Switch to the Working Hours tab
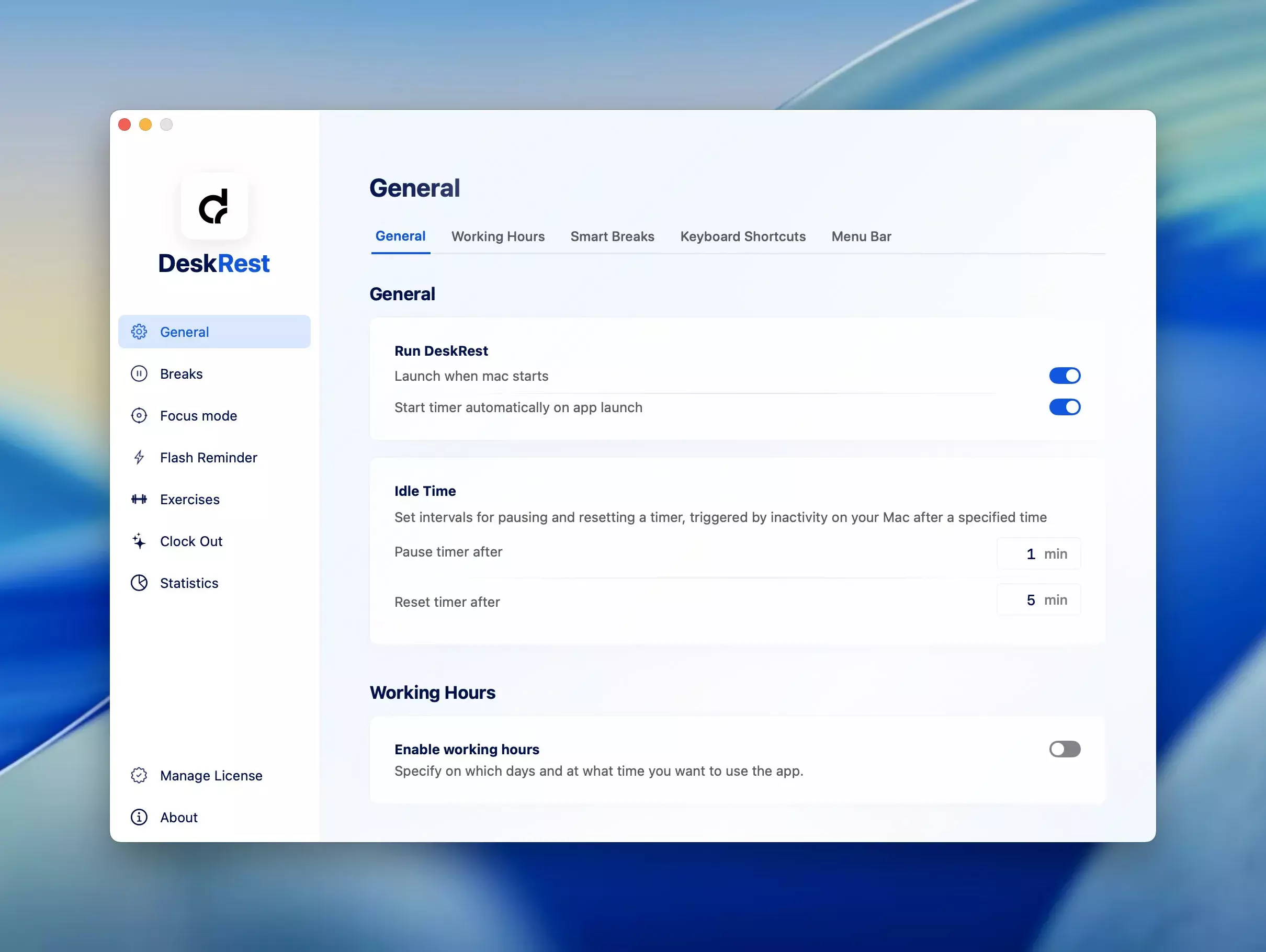The width and height of the screenshot is (1266, 952). [x=498, y=237]
